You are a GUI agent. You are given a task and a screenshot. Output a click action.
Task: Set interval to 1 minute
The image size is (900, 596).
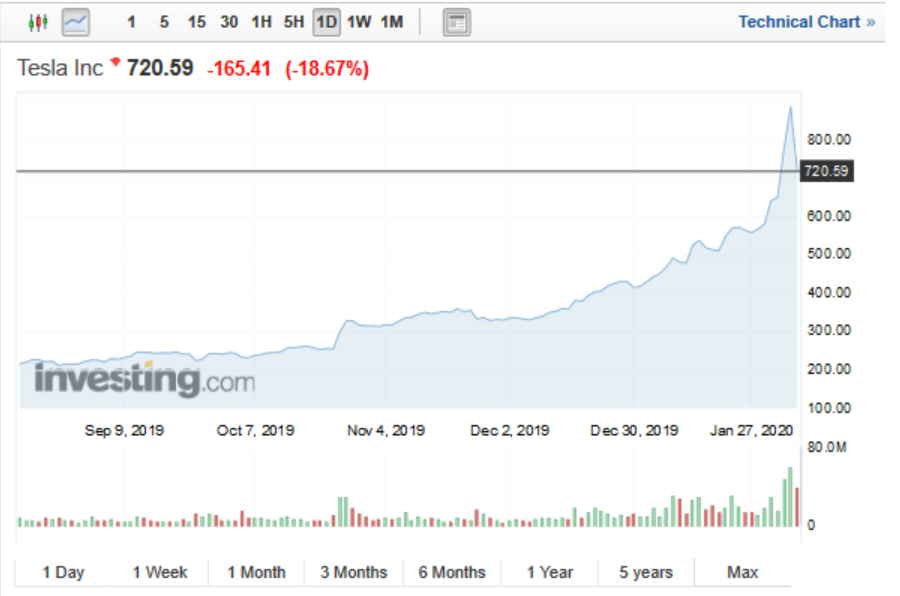tap(131, 22)
